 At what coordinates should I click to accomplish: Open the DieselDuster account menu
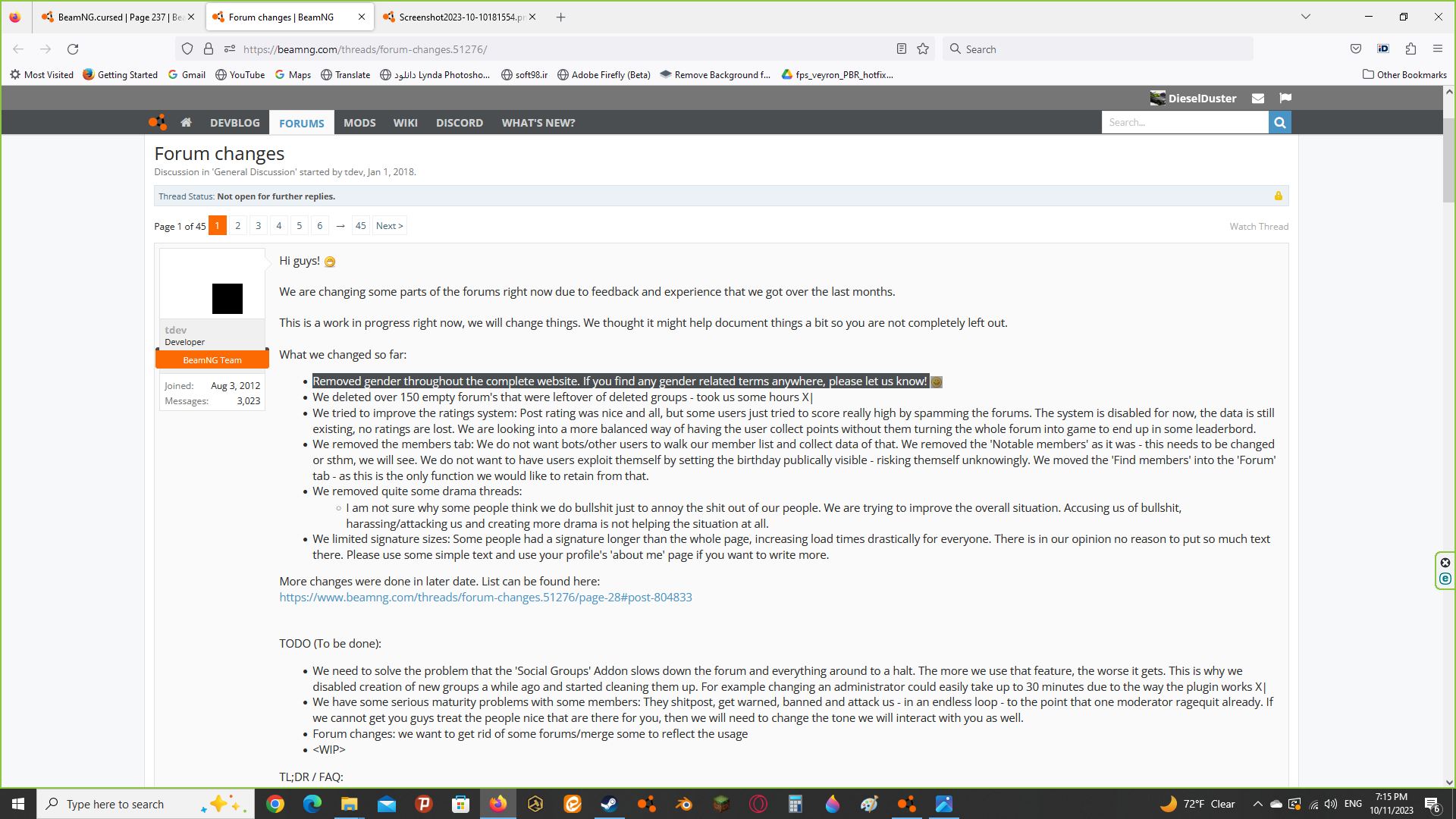[x=1193, y=98]
